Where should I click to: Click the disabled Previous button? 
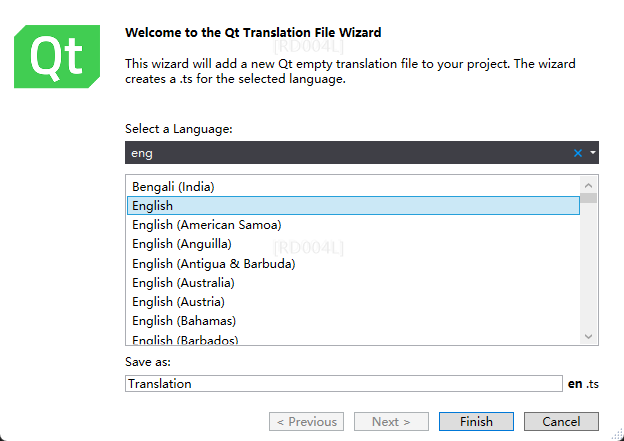306,422
